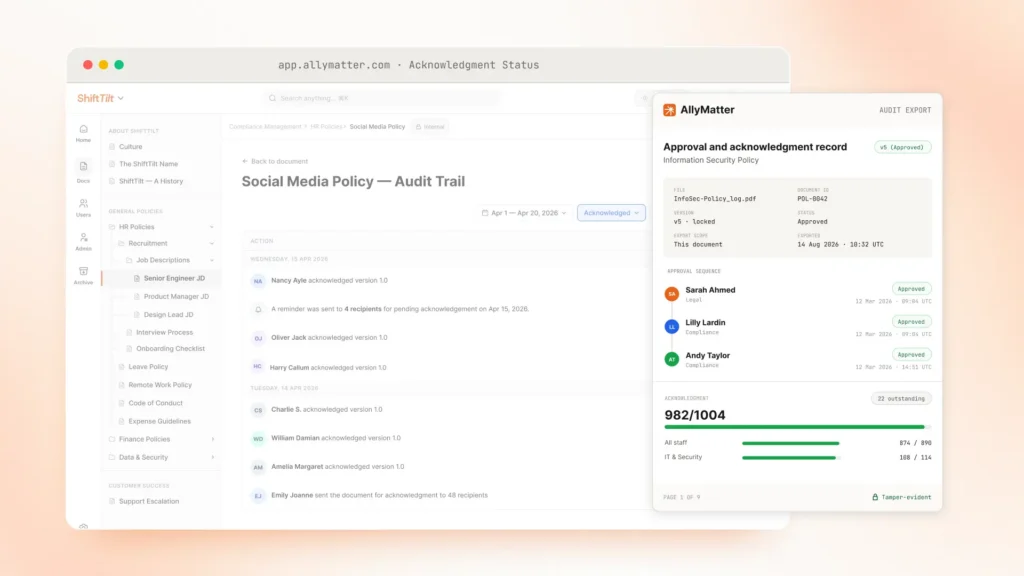Click Oliver Jack's OJ avatar
Image resolution: width=1024 pixels, height=576 pixels.
[258, 338]
